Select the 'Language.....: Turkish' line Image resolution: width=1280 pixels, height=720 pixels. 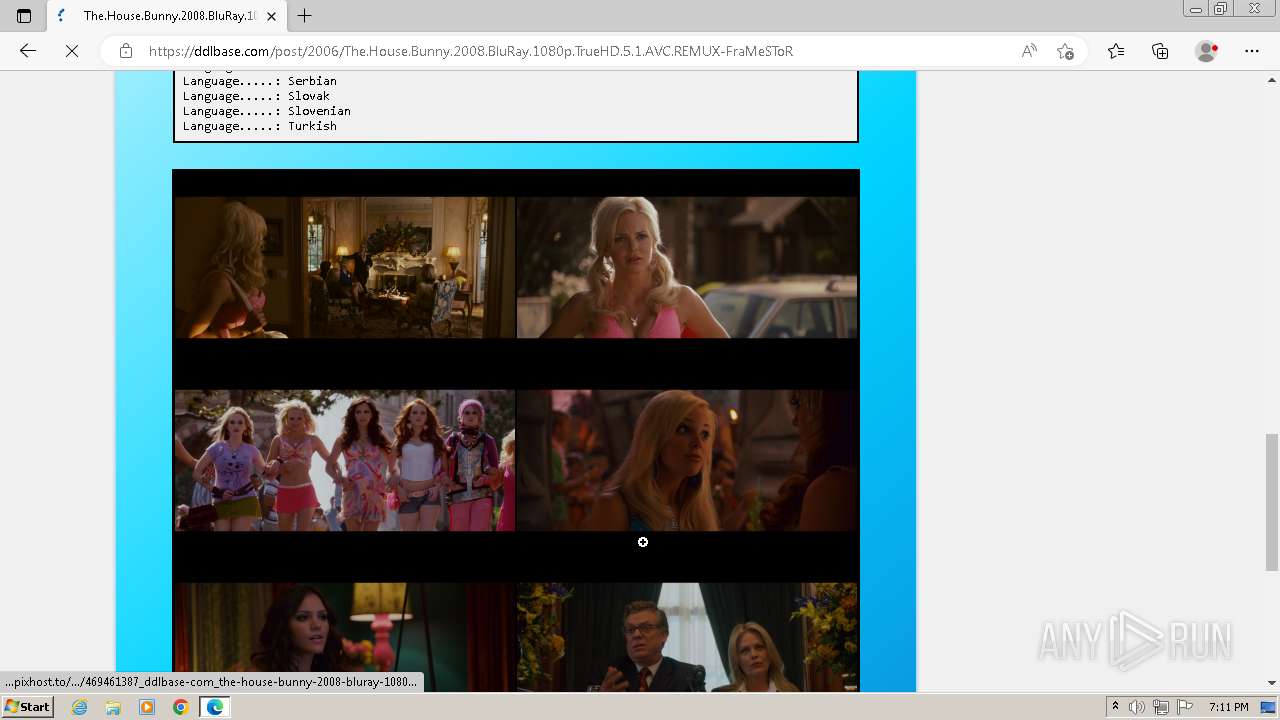click(260, 126)
